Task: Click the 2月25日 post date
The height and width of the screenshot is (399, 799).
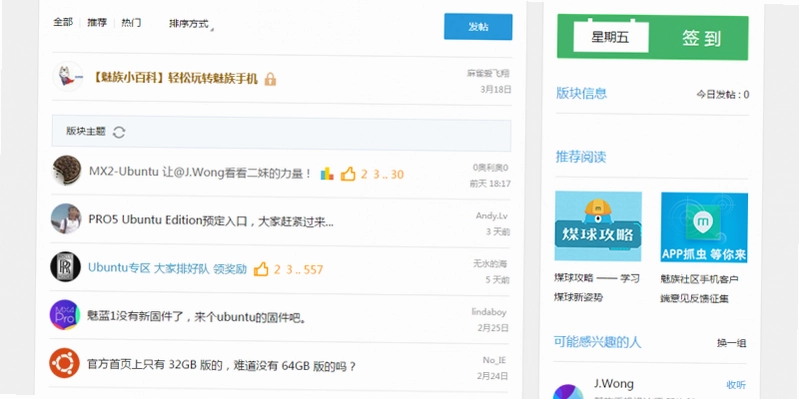Action: (x=493, y=329)
